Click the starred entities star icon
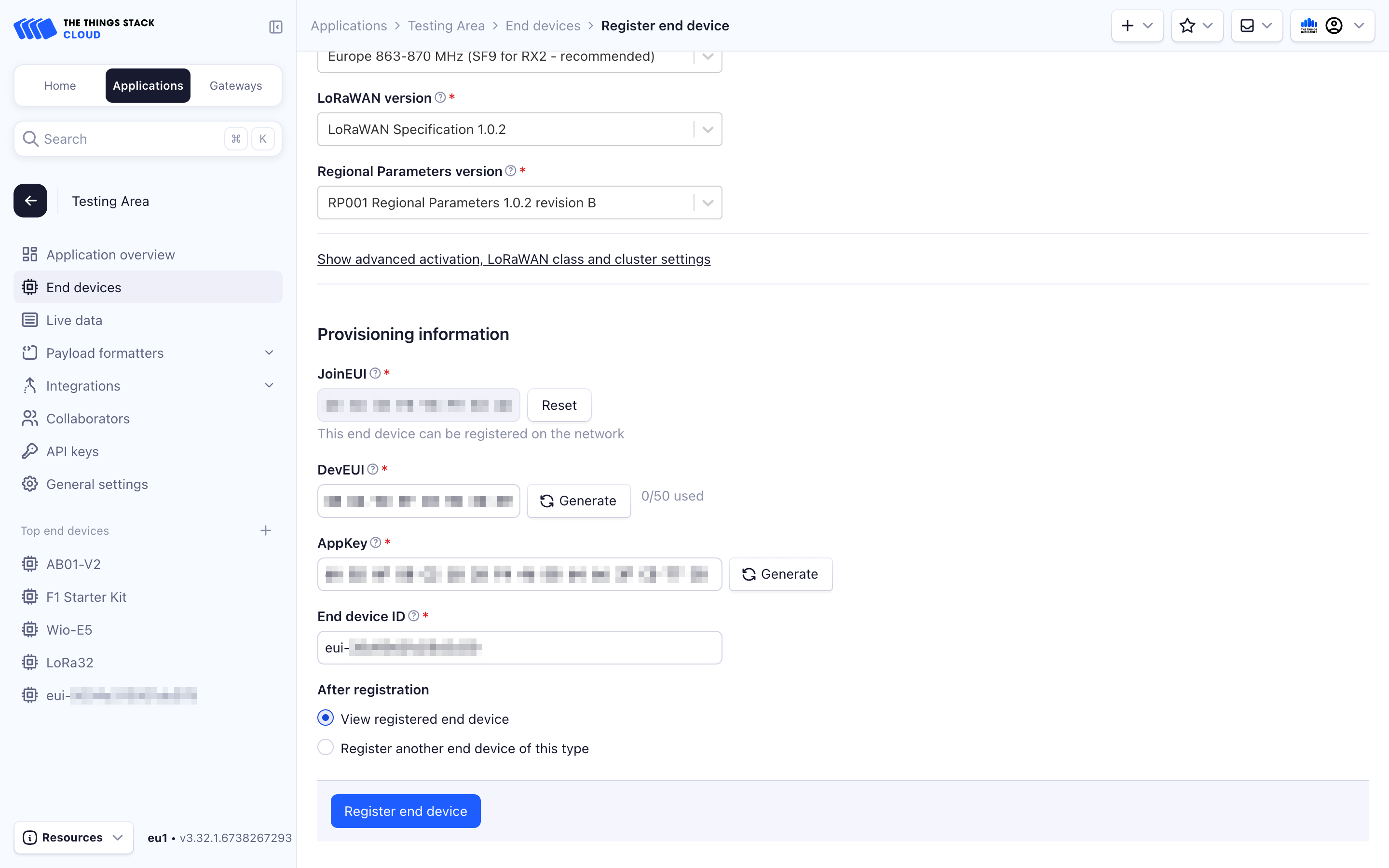1389x868 pixels. pos(1187,25)
